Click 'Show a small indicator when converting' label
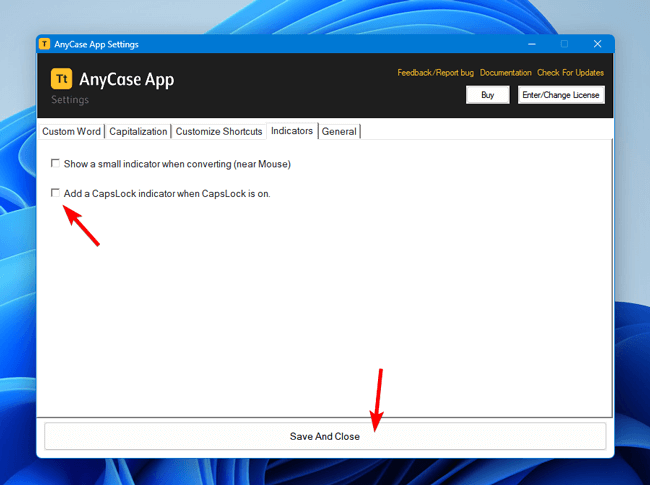The height and width of the screenshot is (485, 650). 177,164
